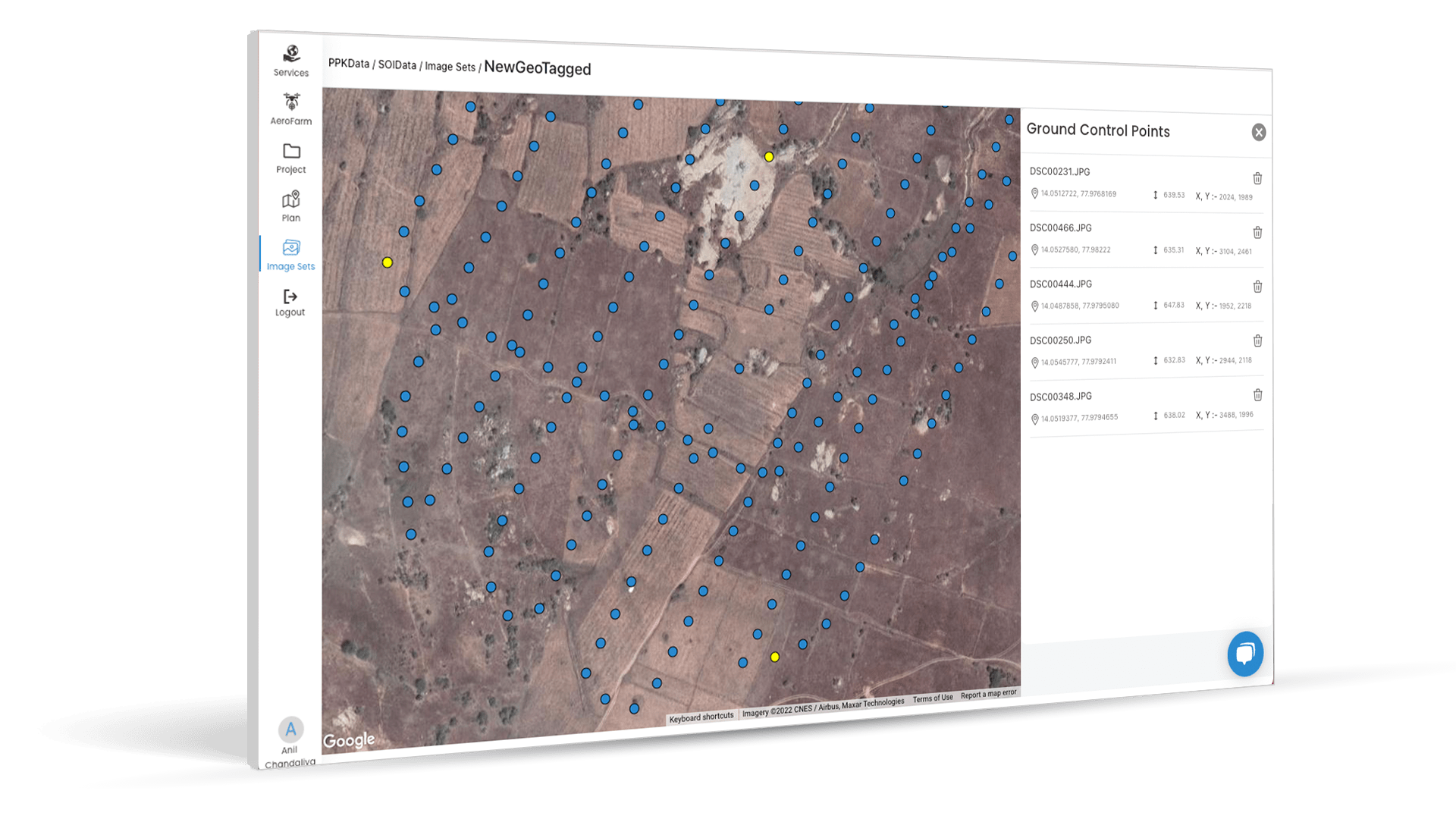Select the Project folder icon

[x=291, y=152]
